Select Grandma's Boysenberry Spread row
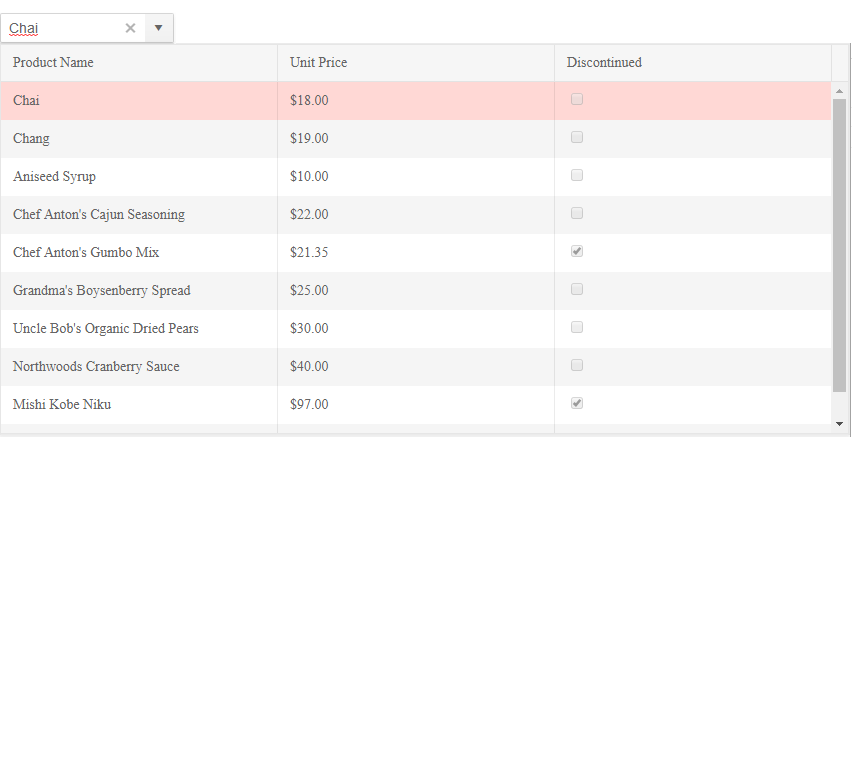 click(x=416, y=291)
